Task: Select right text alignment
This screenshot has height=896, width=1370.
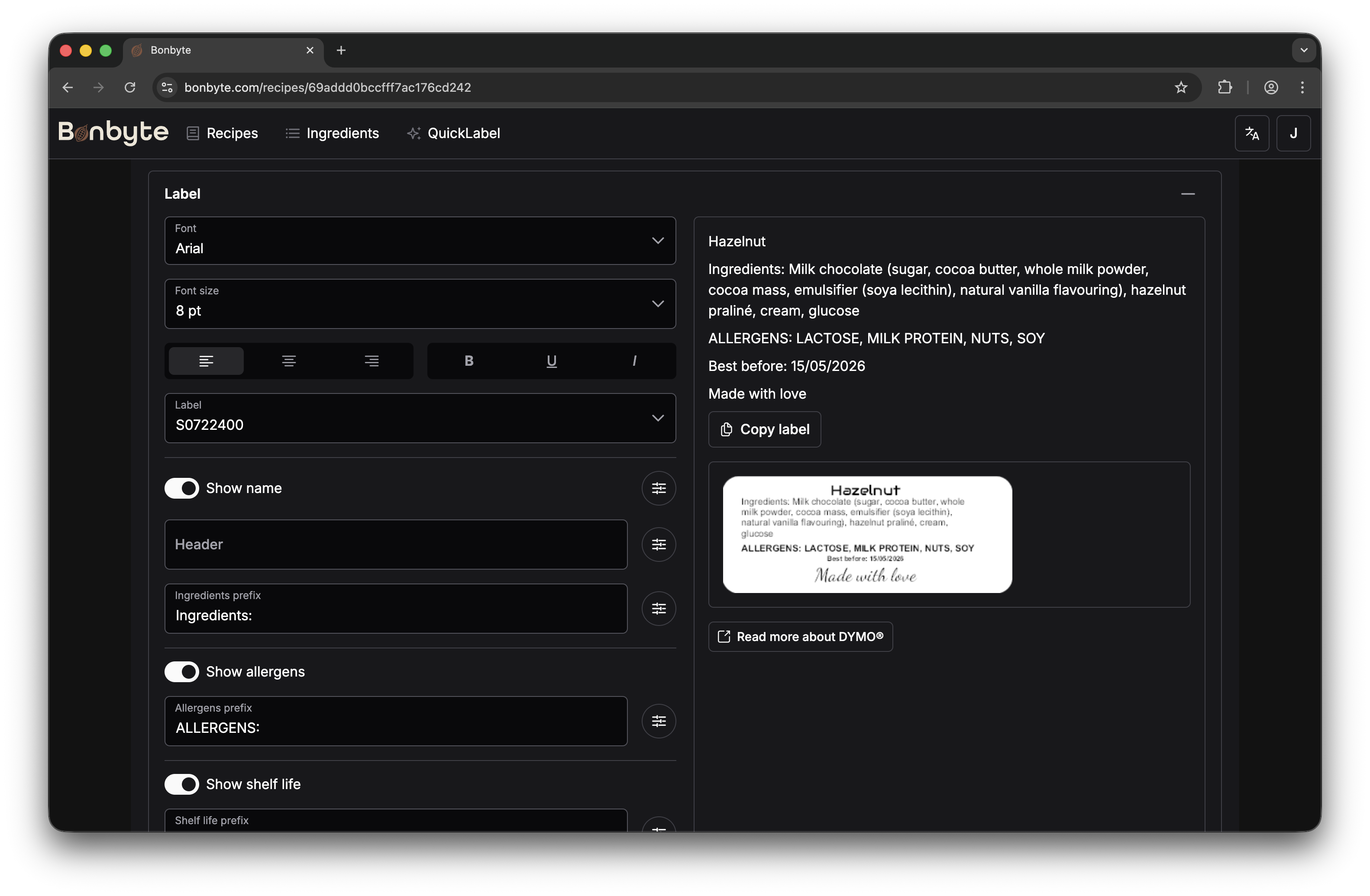Action: tap(371, 361)
